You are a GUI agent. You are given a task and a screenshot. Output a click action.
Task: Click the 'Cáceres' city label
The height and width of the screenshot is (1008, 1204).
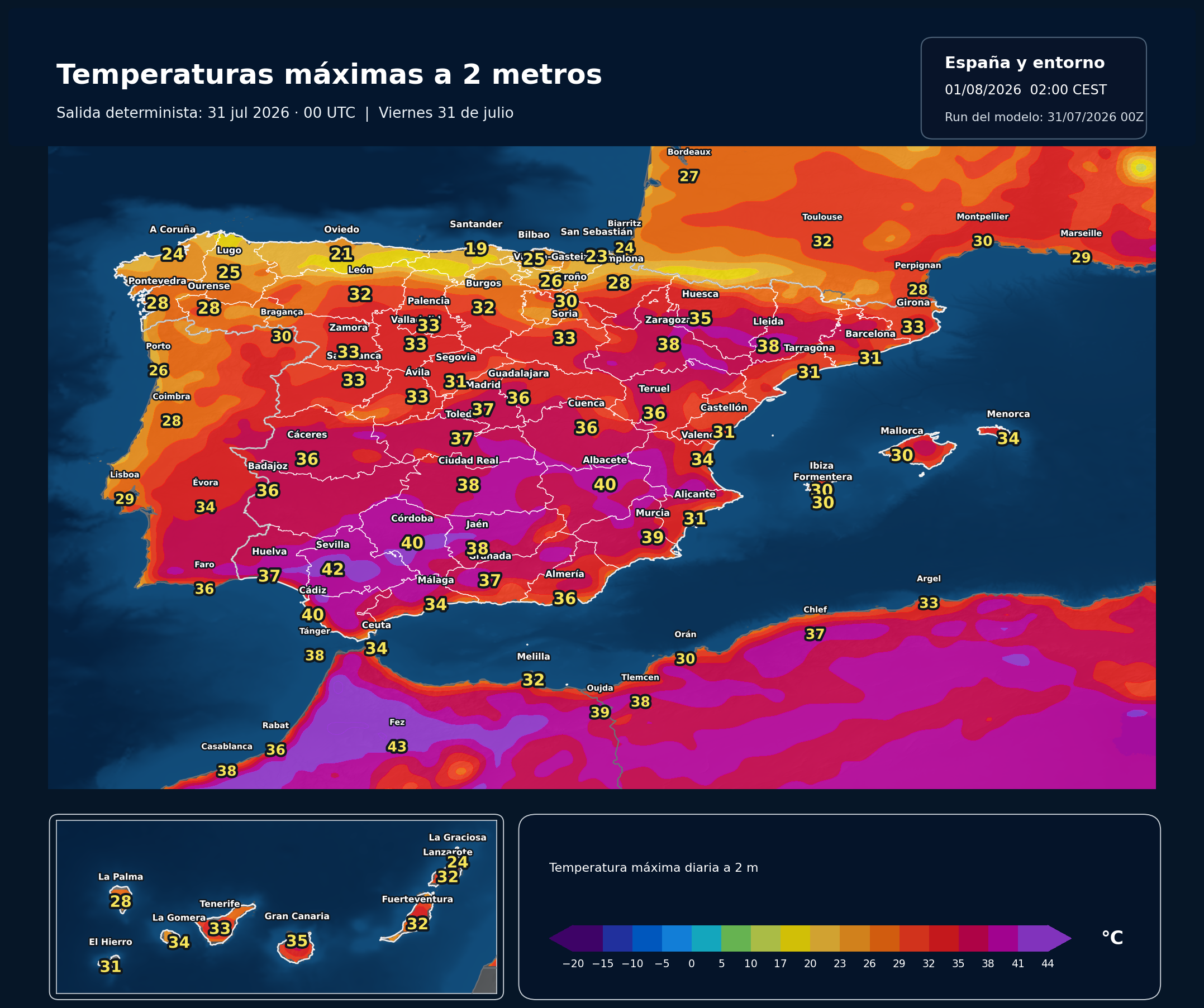tap(307, 434)
